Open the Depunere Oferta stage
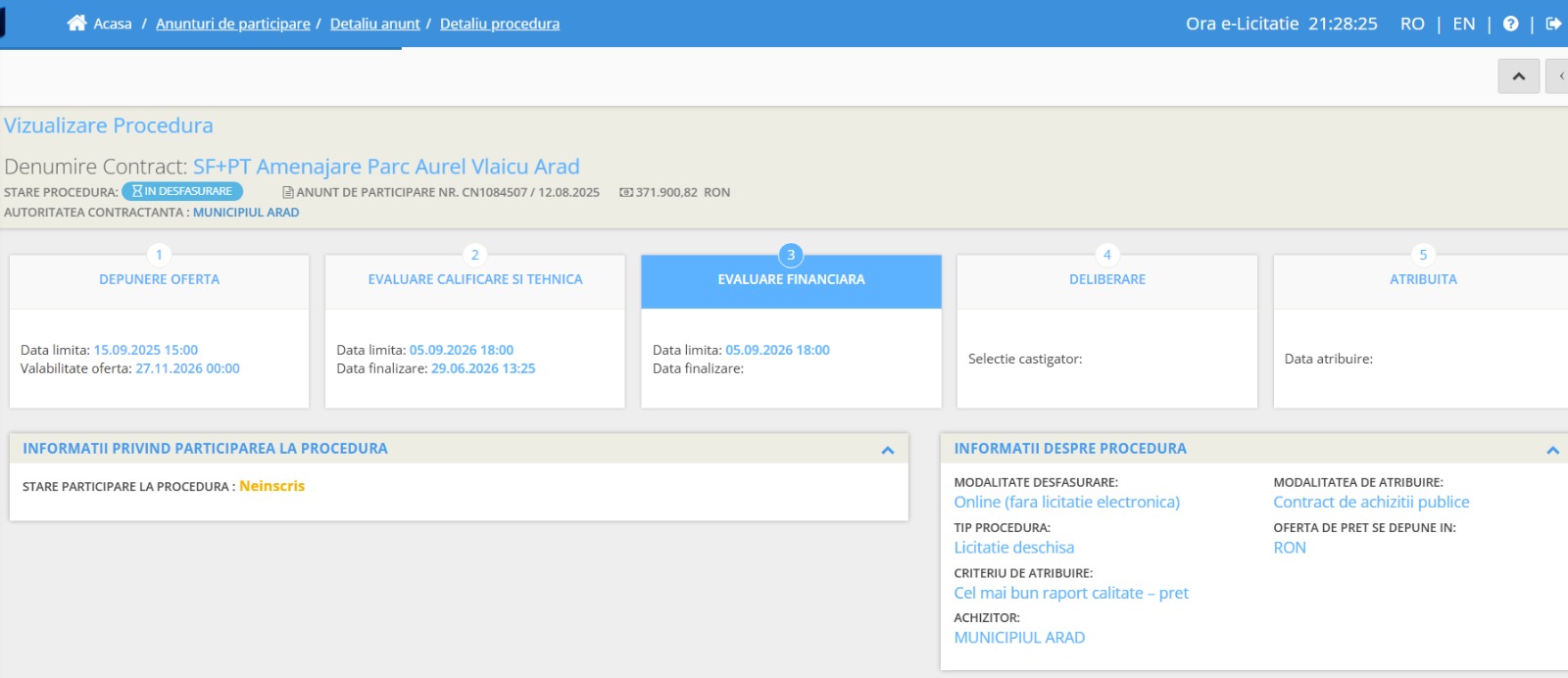The width and height of the screenshot is (1568, 678). point(159,280)
